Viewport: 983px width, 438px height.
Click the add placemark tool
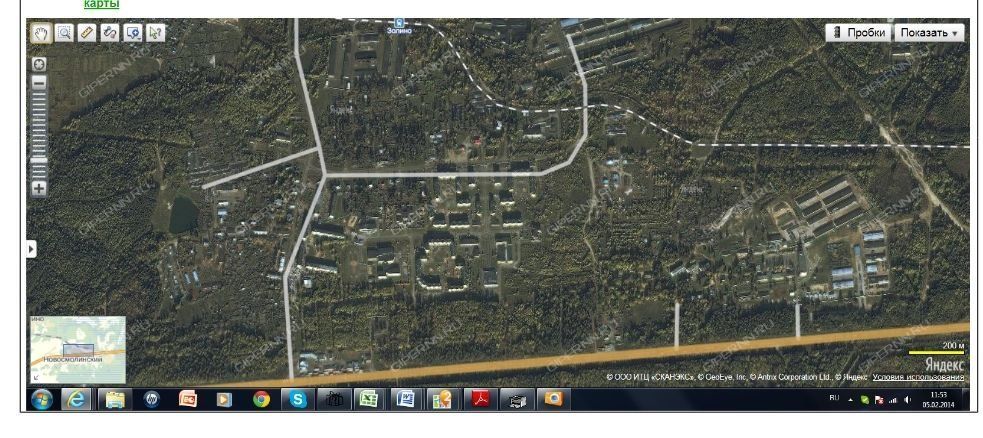tap(132, 32)
